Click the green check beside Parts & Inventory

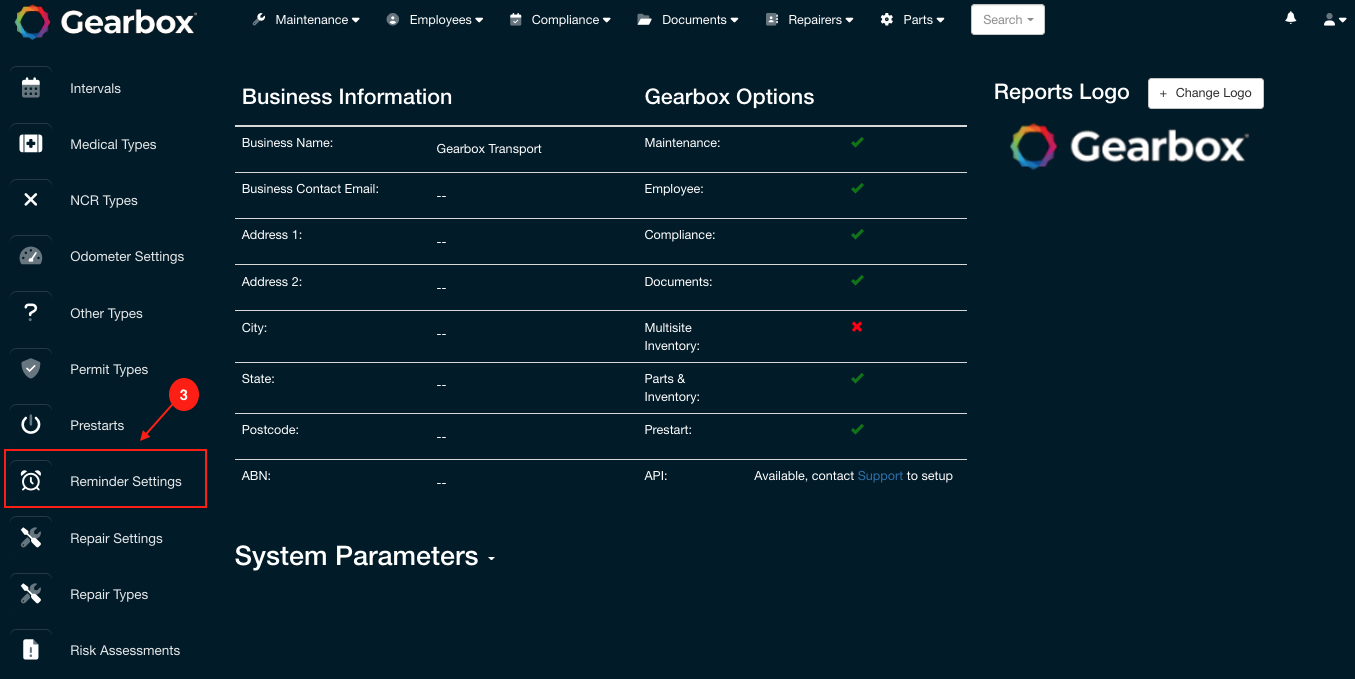(x=857, y=378)
